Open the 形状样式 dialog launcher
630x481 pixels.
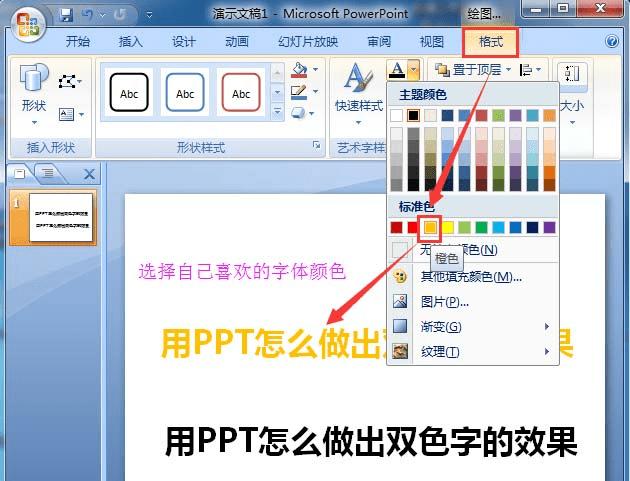pos(316,145)
